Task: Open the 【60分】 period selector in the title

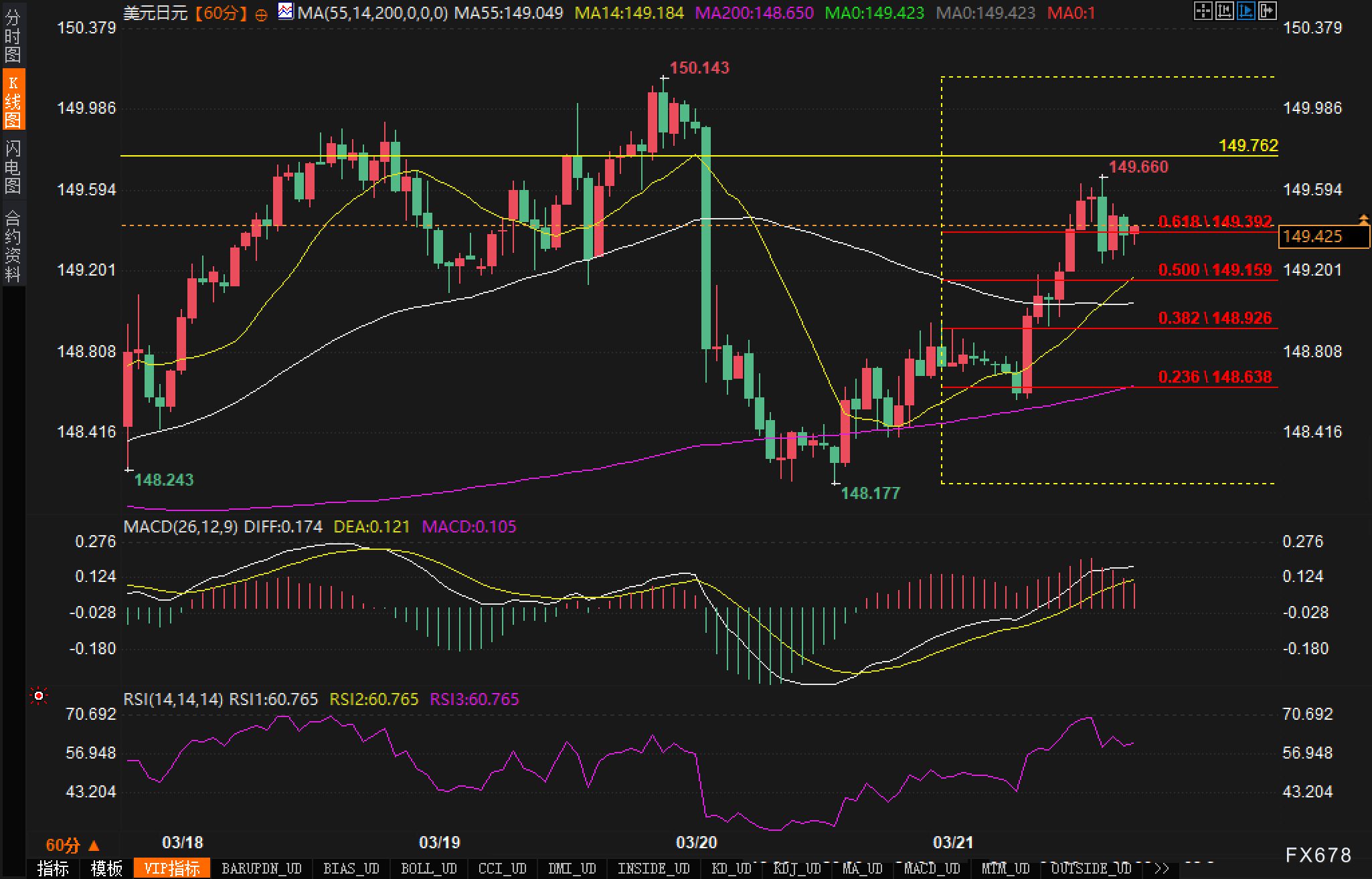Action: click(x=222, y=13)
